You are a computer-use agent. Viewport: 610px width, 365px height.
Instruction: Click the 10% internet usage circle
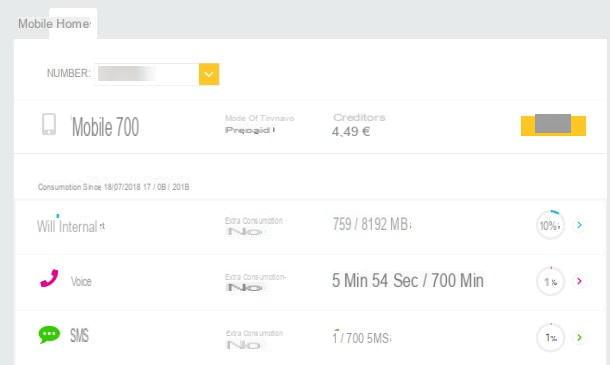click(x=550, y=225)
